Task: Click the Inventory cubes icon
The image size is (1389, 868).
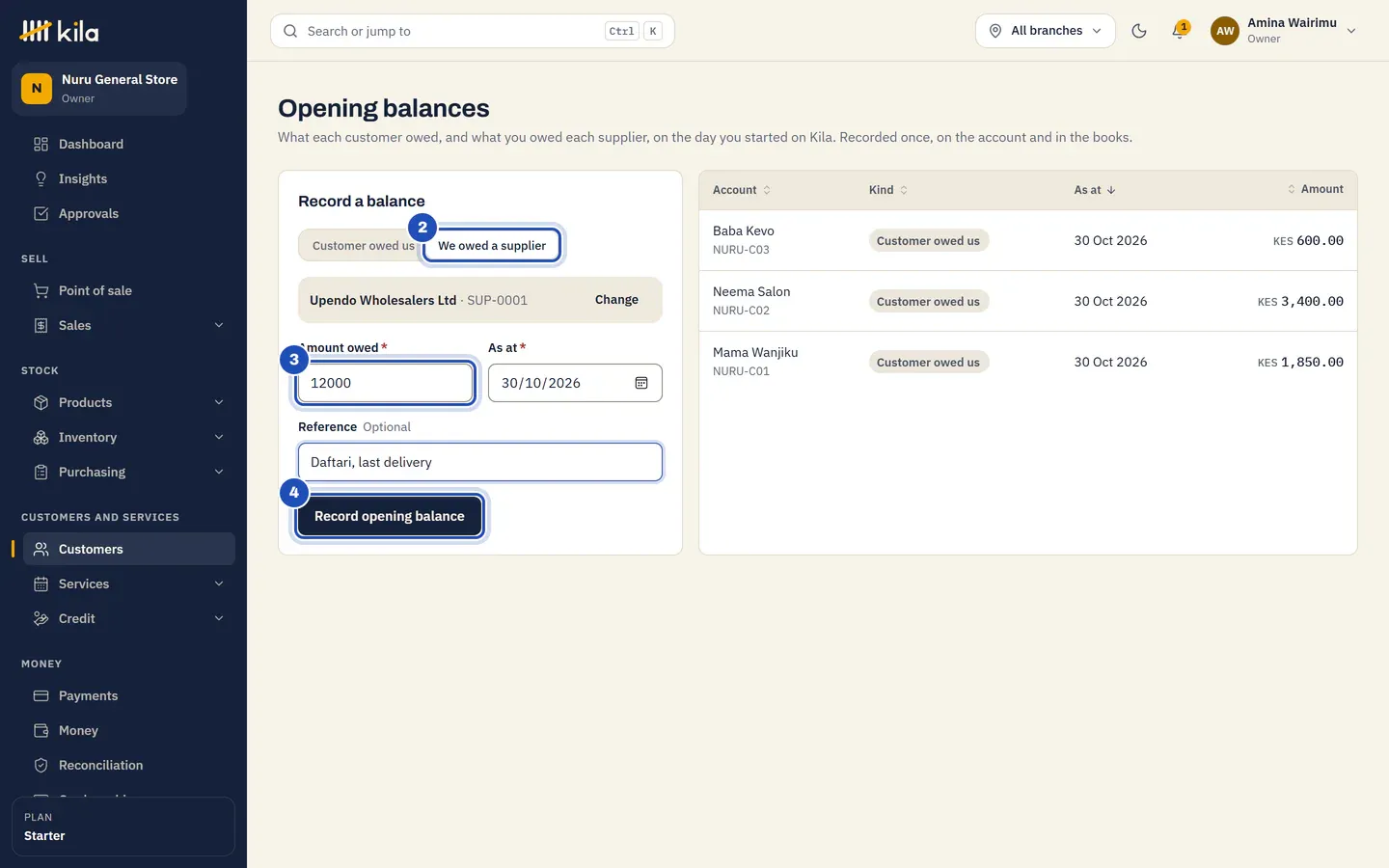Action: click(x=41, y=438)
